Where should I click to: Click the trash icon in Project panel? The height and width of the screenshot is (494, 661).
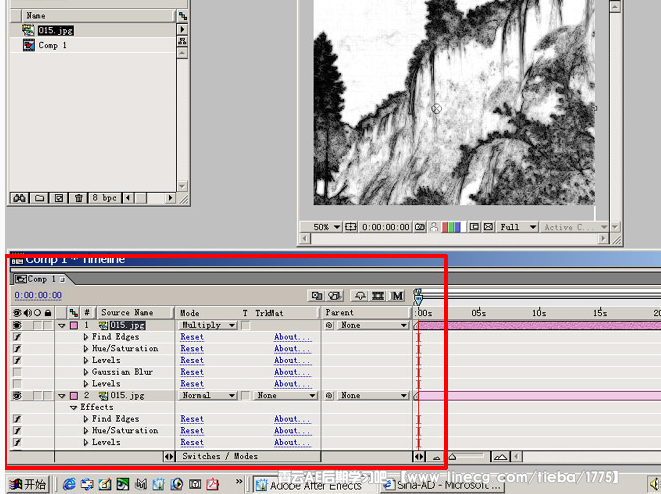[78, 198]
